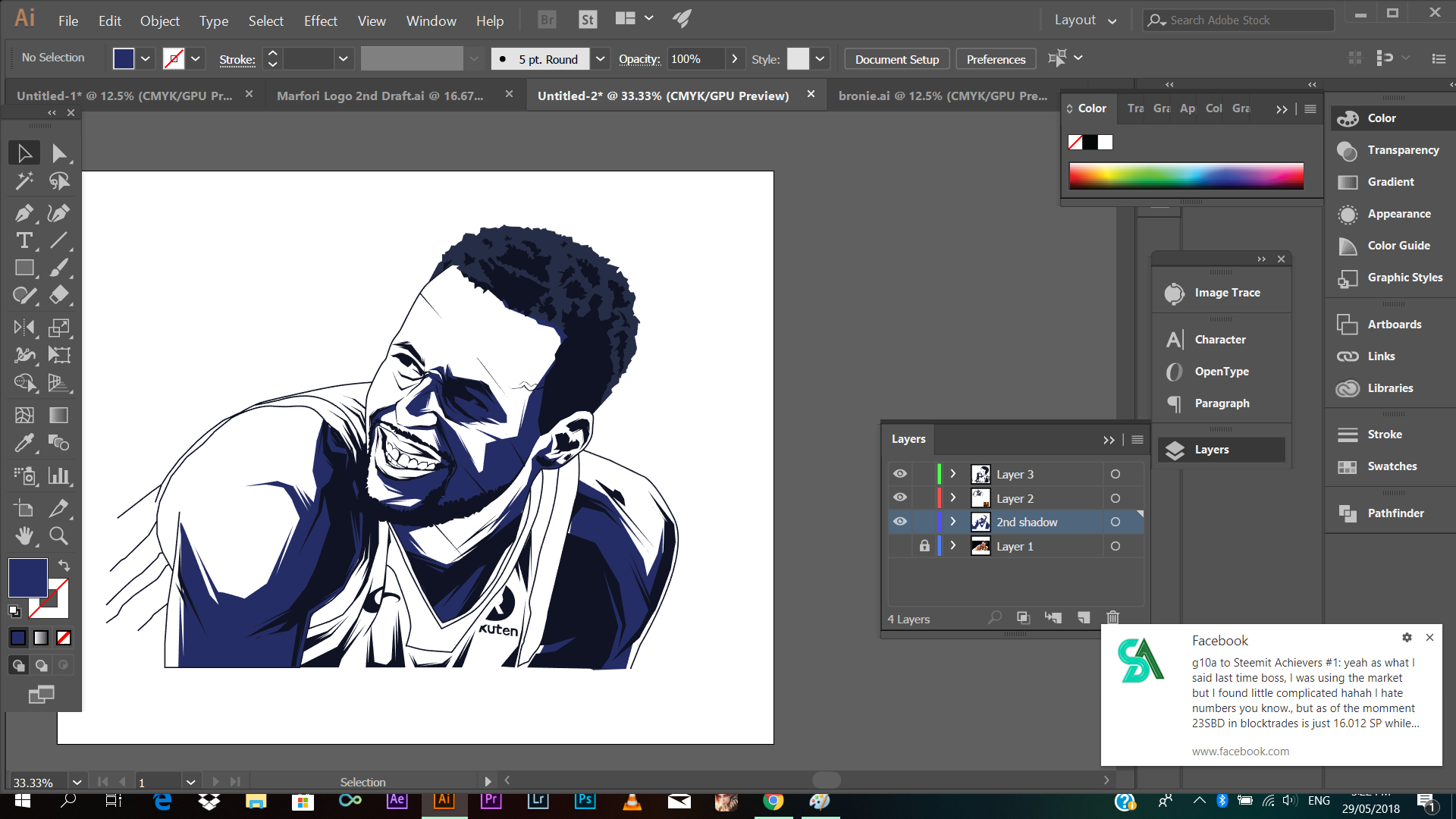Set paint mode to Gradient
This screenshot has width=1456, height=819.
click(x=41, y=638)
